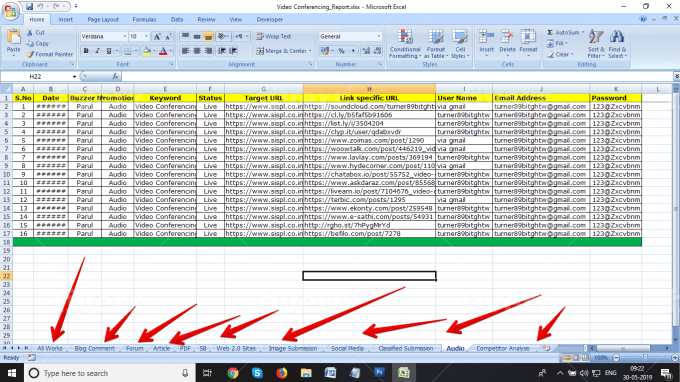Switch to Blog Comment sheet
This screenshot has width=680, height=382.
click(95, 348)
